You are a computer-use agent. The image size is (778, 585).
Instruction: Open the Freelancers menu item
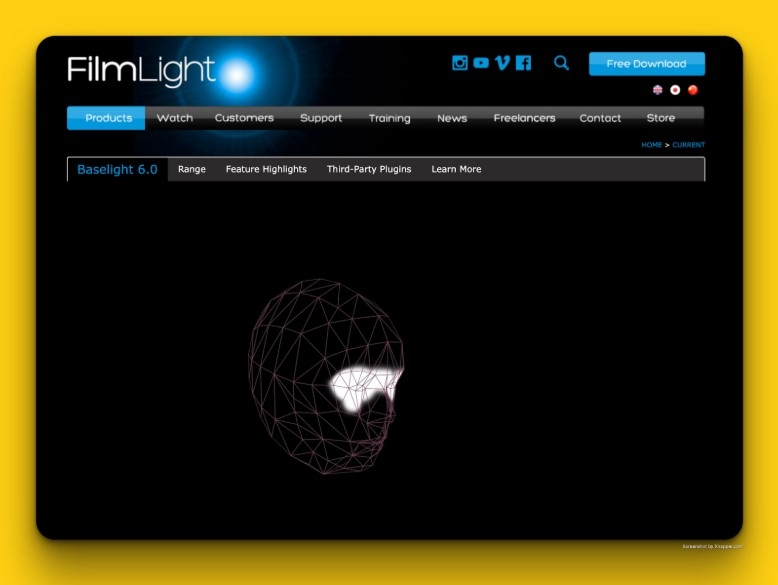coord(524,118)
